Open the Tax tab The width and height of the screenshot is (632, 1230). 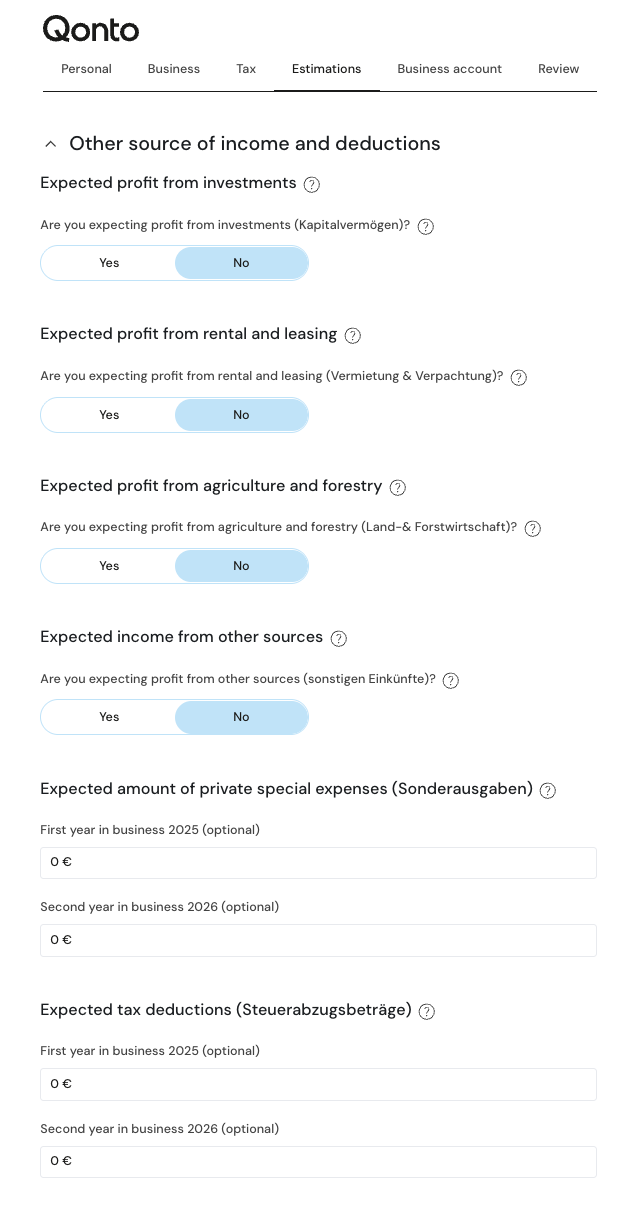(246, 69)
